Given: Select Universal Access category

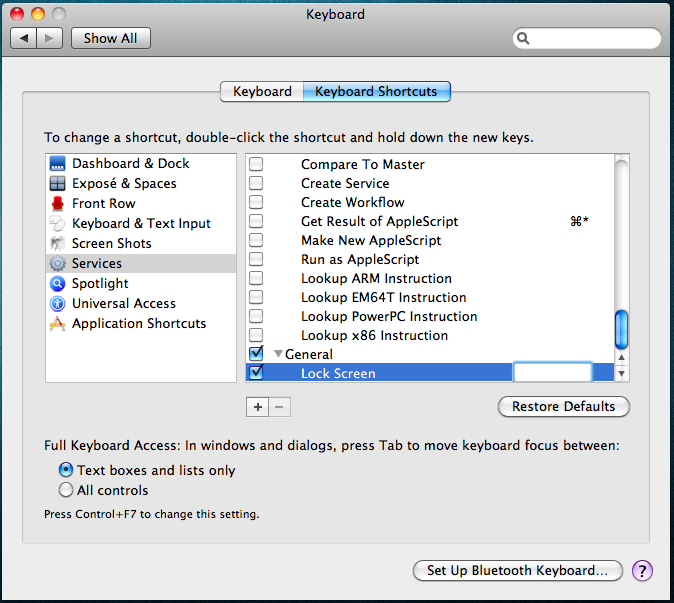Looking at the screenshot, I should click(x=141, y=303).
